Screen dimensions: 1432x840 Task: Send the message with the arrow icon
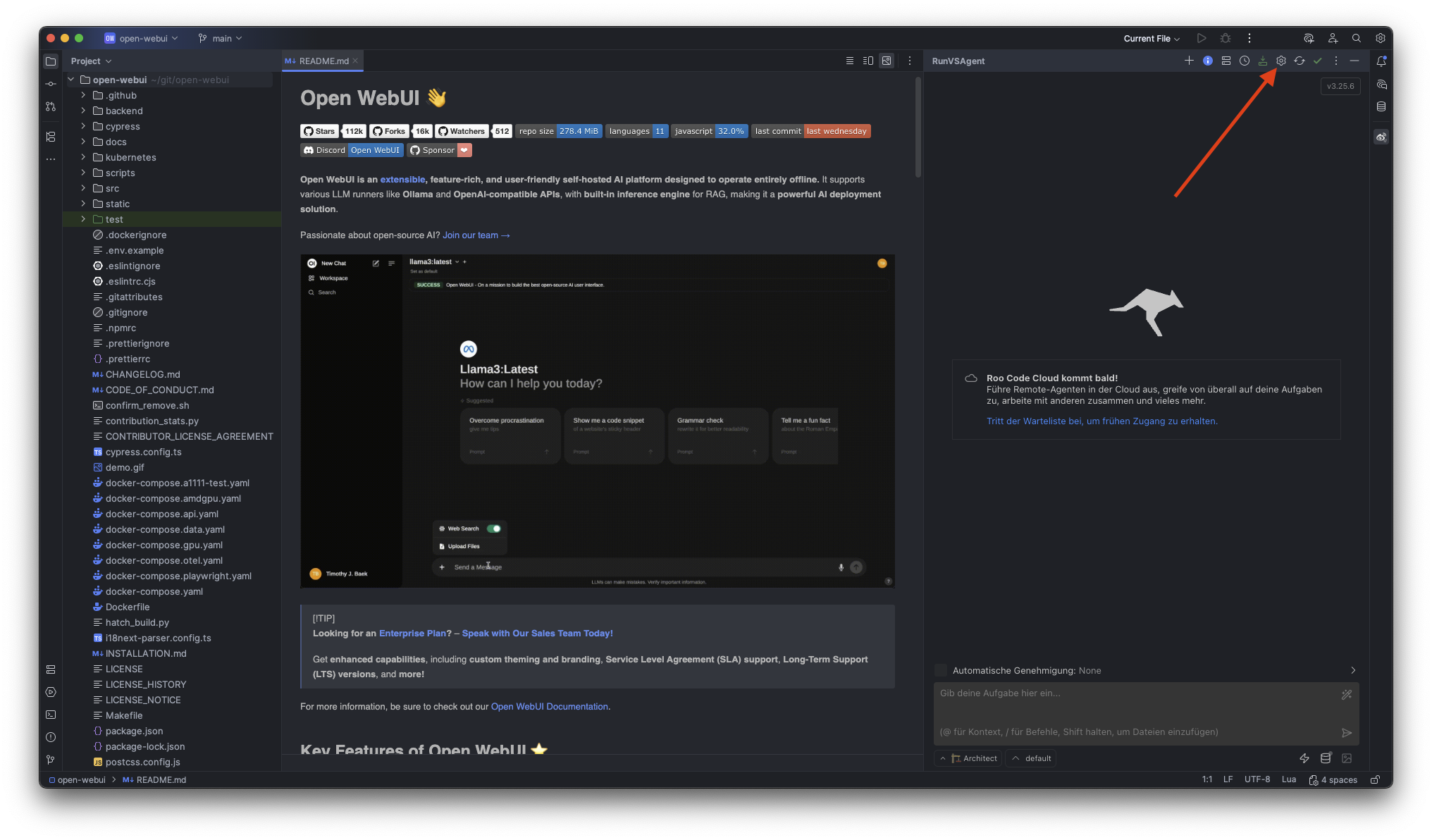[x=1347, y=733]
